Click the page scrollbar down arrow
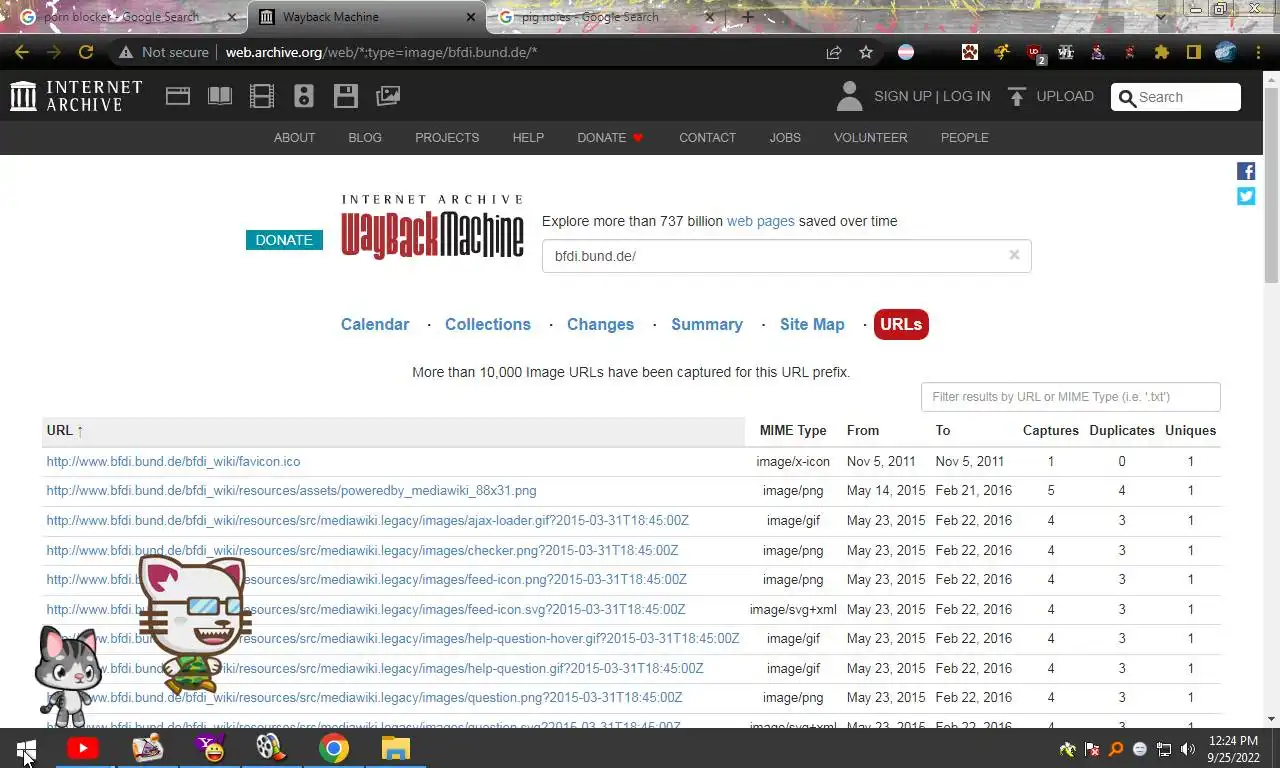 click(1272, 719)
